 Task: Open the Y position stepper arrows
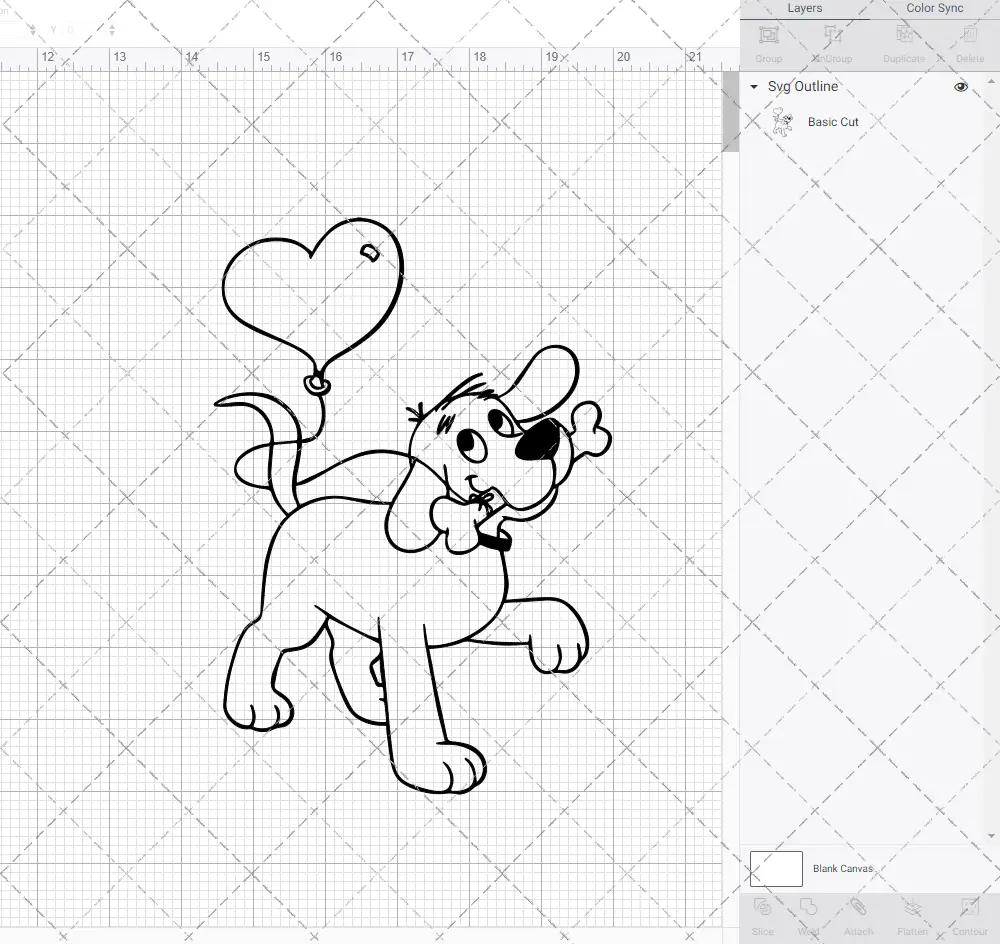pos(112,30)
